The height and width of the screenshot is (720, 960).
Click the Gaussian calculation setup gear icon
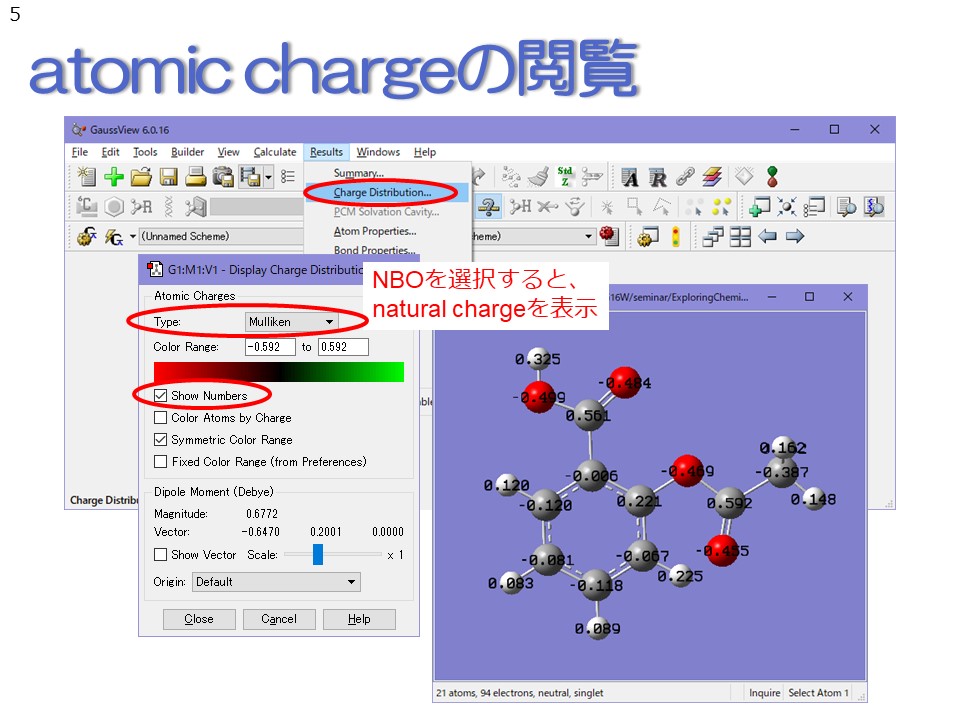(x=86, y=236)
